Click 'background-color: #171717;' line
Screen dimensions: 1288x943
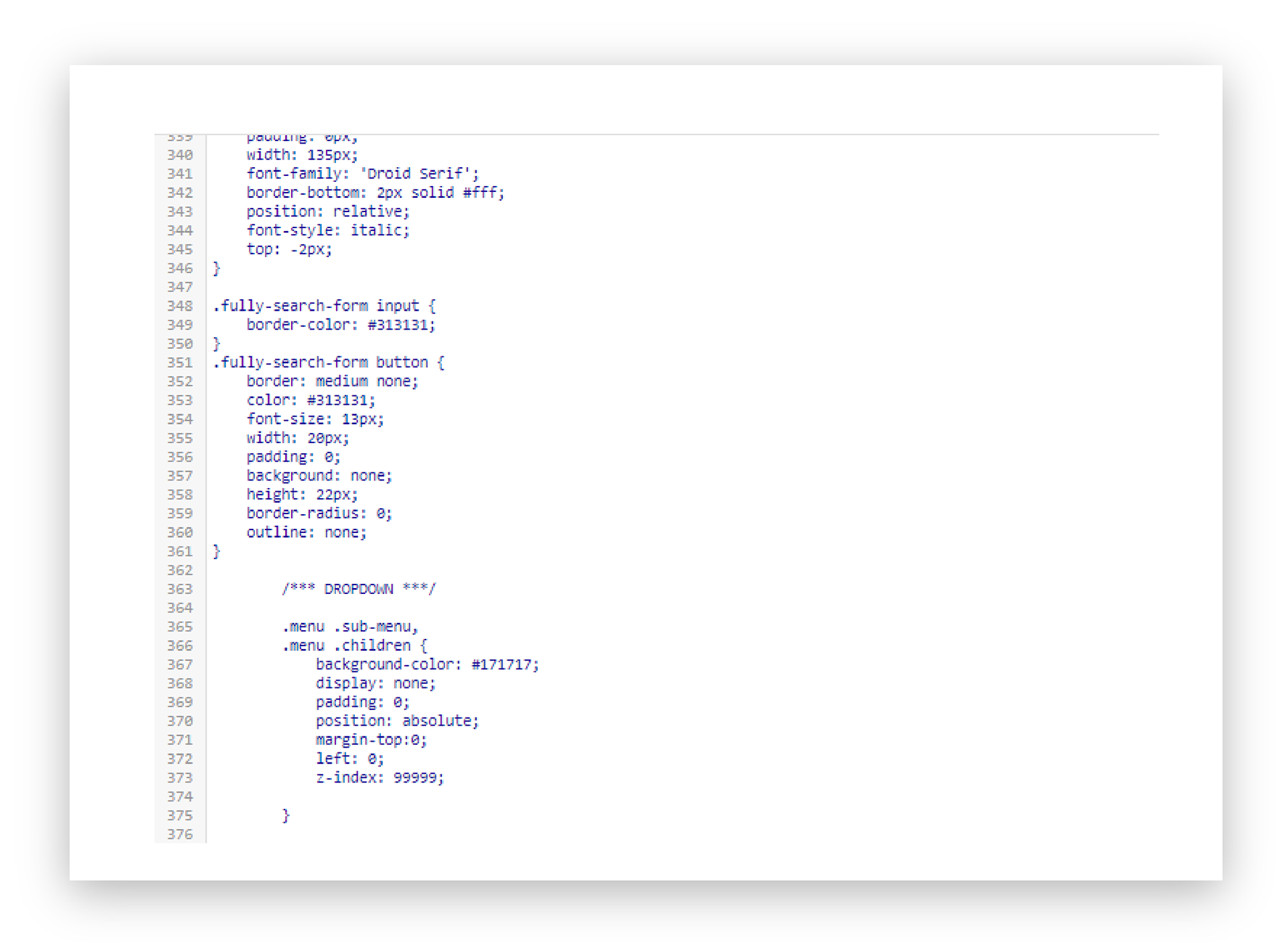pyautogui.click(x=427, y=664)
